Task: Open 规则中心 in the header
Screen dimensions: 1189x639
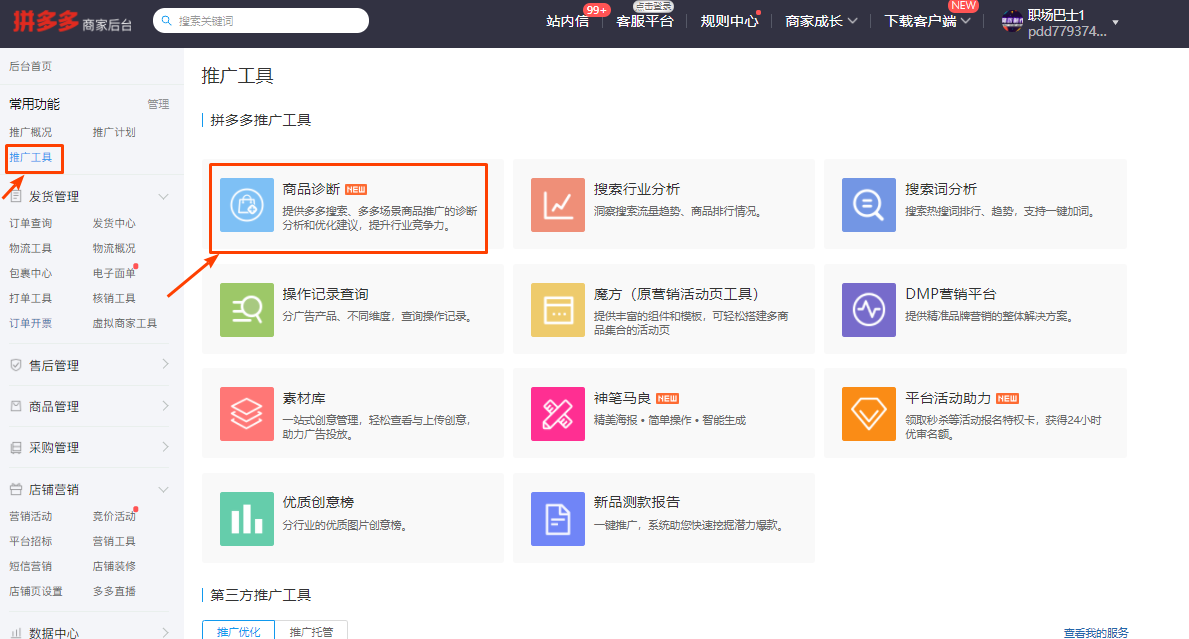Action: pyautogui.click(x=729, y=21)
